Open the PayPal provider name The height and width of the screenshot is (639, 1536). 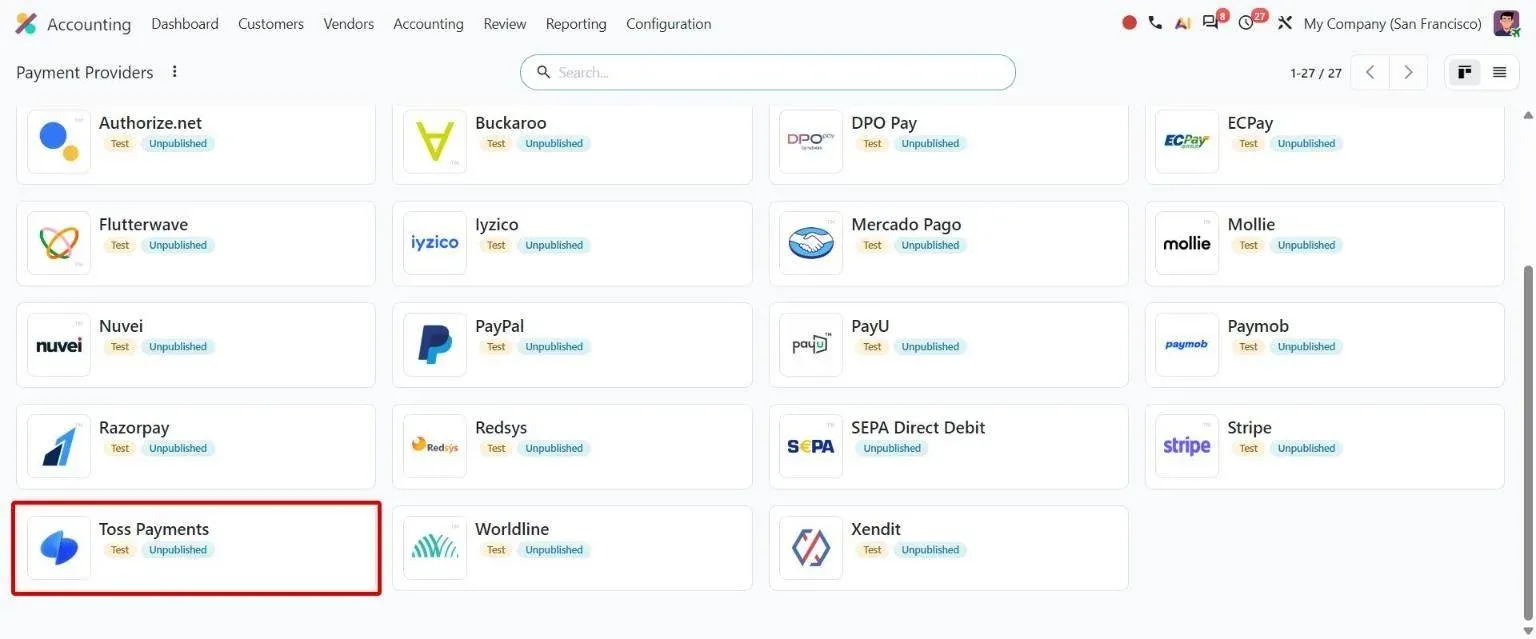tap(500, 326)
